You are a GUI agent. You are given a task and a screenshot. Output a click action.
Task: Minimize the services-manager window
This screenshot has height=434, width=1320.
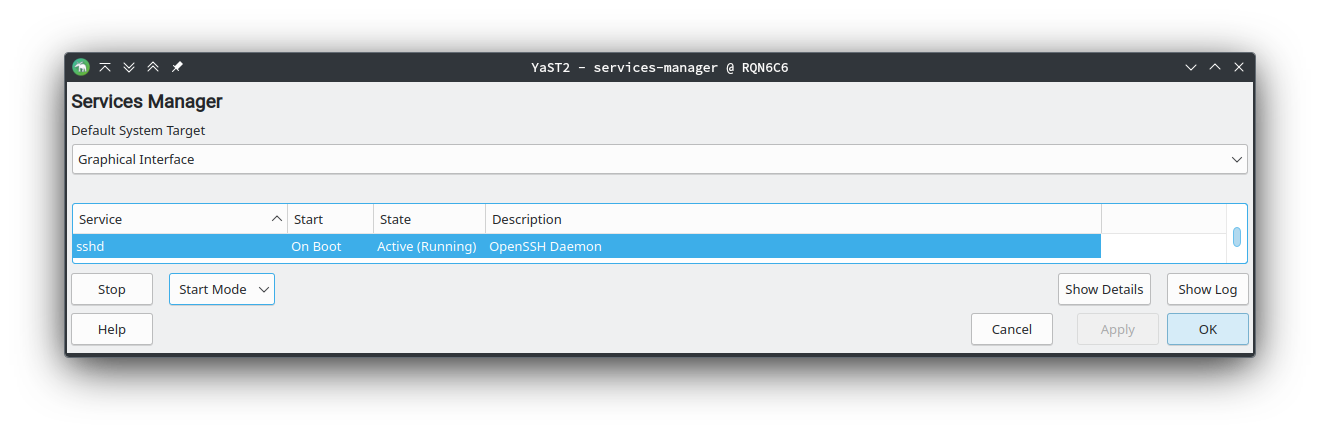1191,67
